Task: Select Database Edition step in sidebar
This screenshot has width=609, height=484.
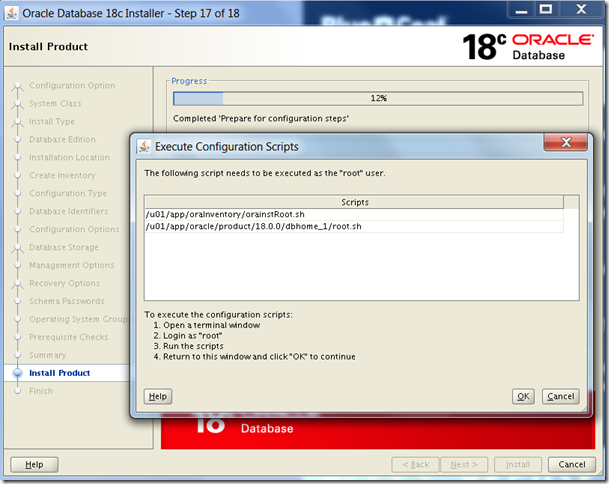Action: click(62, 139)
